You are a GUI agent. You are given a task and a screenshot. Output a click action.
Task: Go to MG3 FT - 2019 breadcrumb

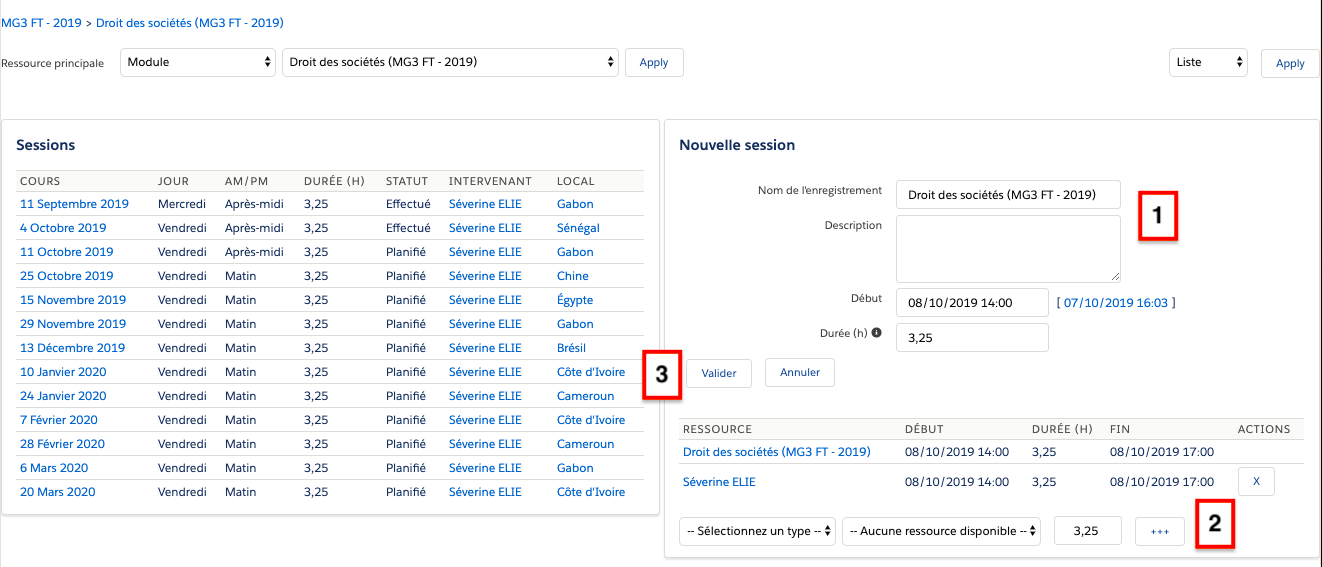(41, 22)
